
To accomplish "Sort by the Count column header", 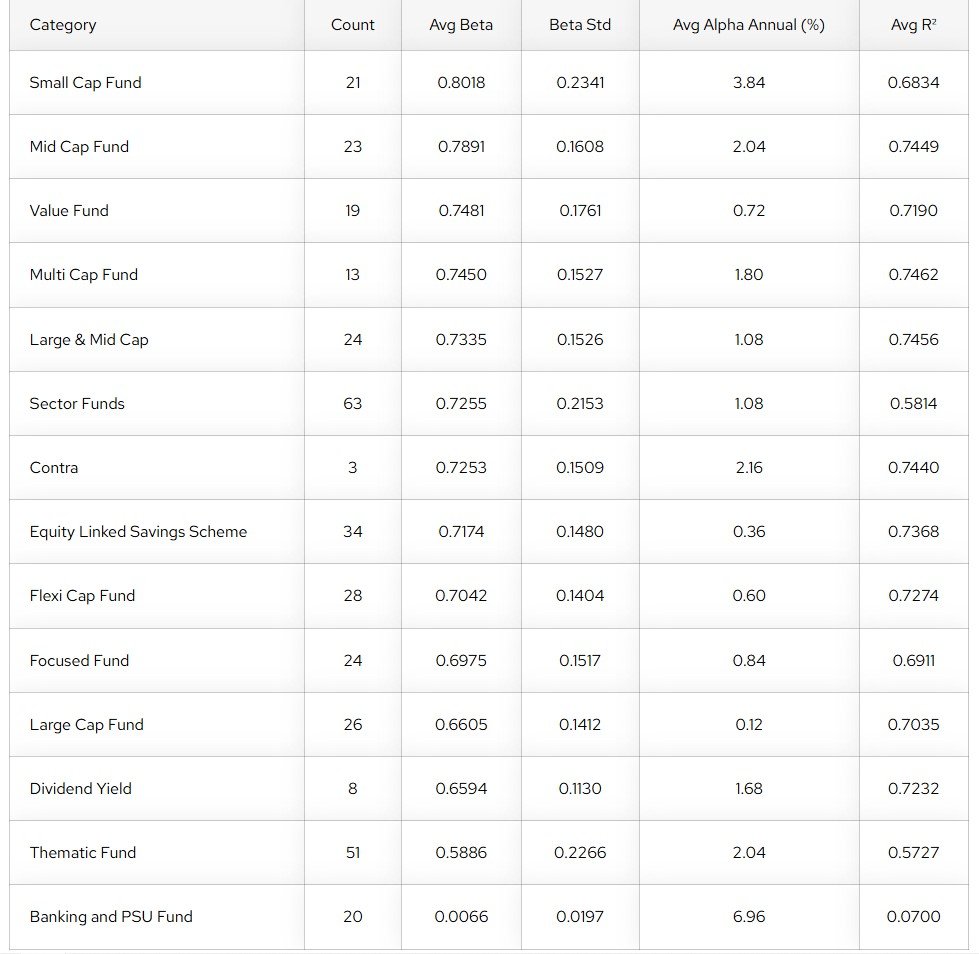I will pyautogui.click(x=353, y=25).
